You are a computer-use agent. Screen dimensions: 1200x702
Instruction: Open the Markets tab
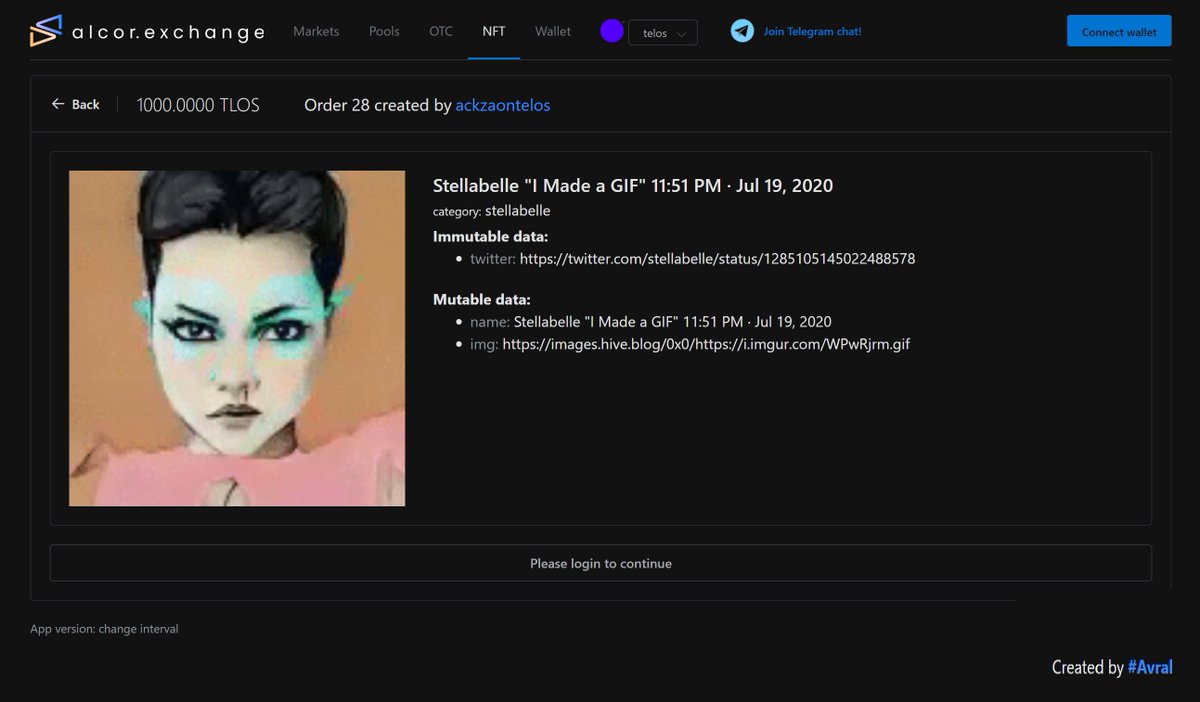316,31
